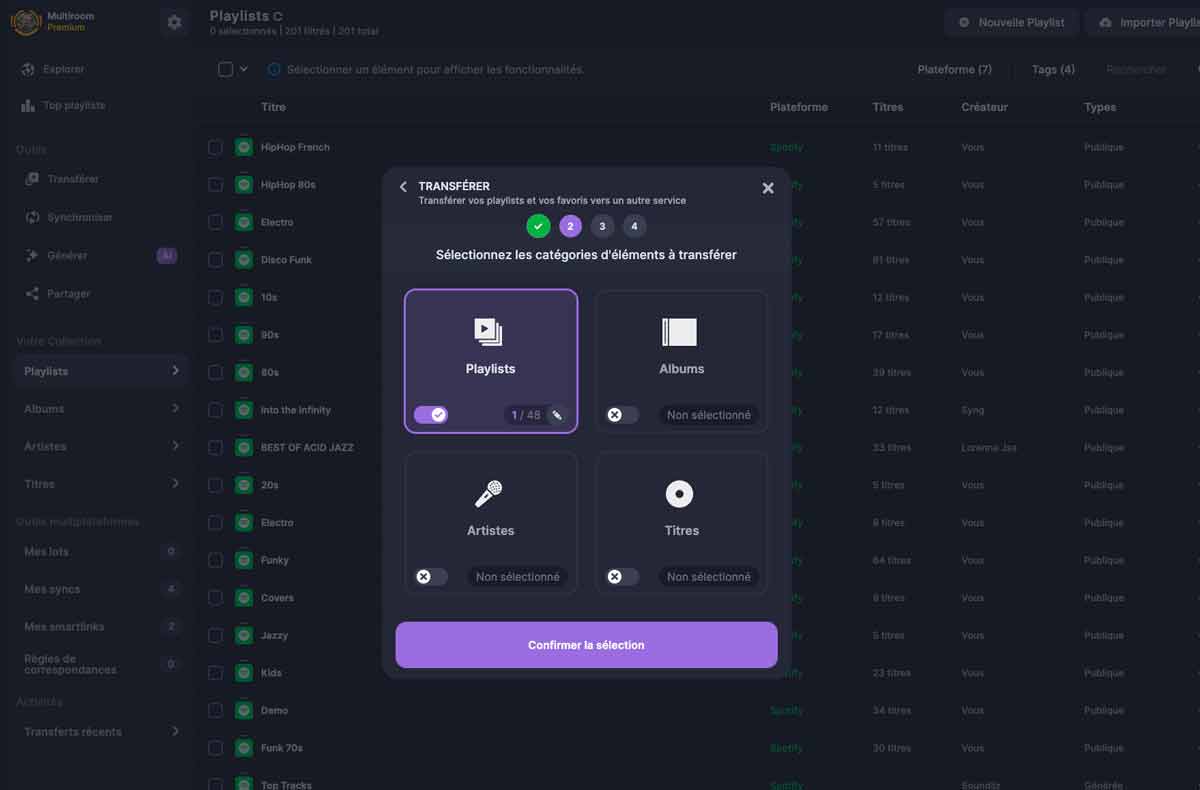Click the Titres disc icon

680,494
